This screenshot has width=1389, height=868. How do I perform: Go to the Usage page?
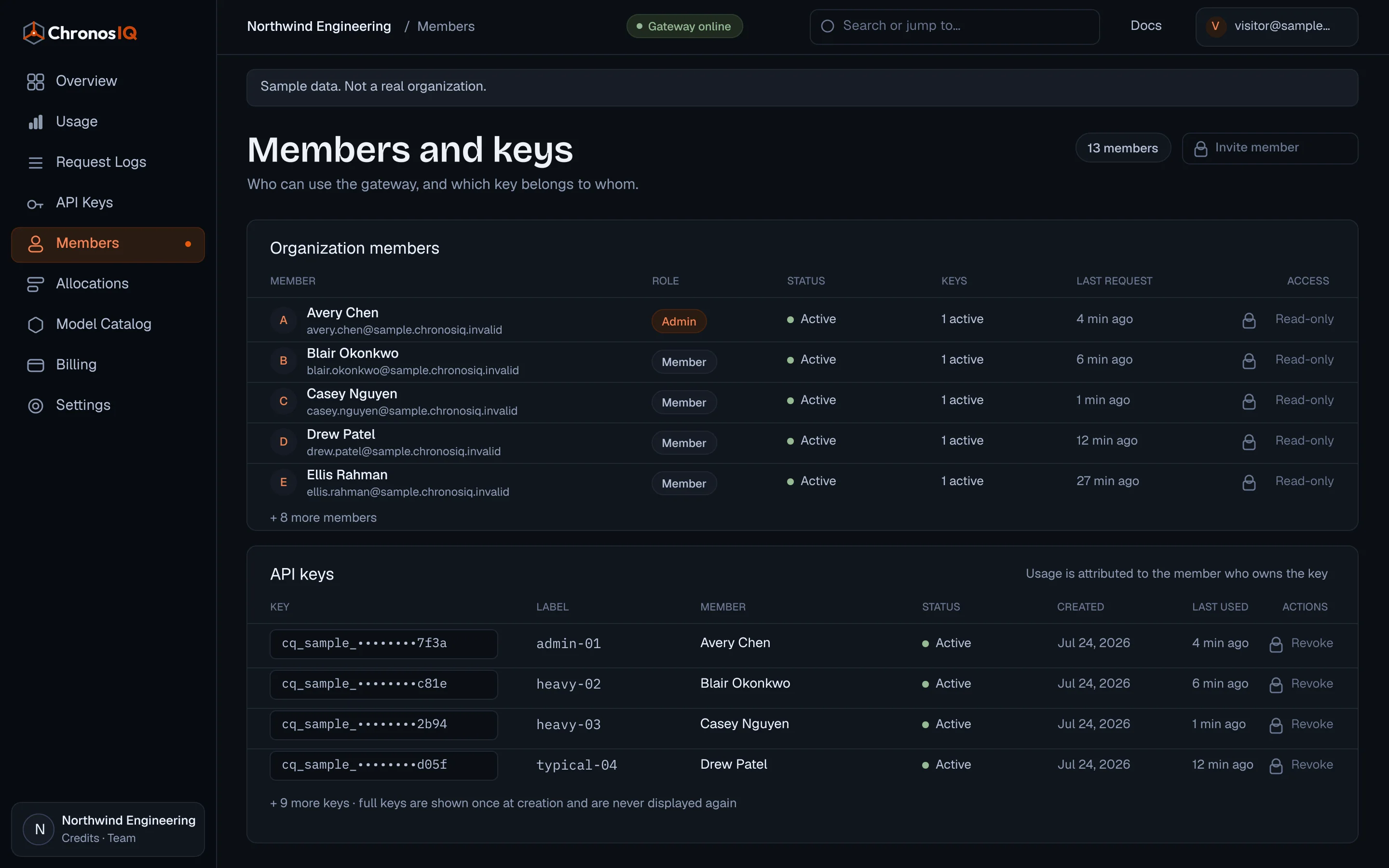(x=76, y=122)
